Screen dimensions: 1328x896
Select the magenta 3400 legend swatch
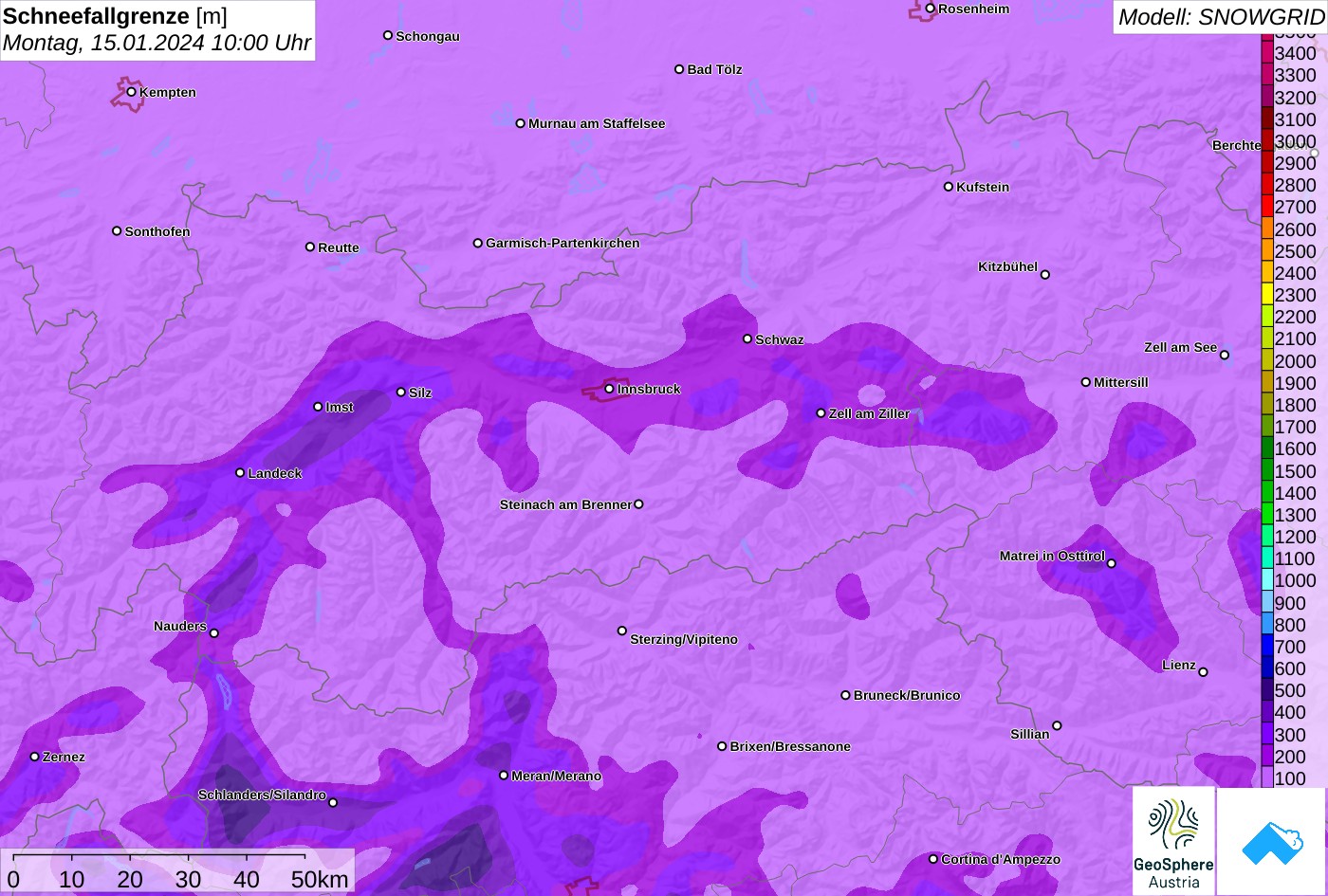1266,53
